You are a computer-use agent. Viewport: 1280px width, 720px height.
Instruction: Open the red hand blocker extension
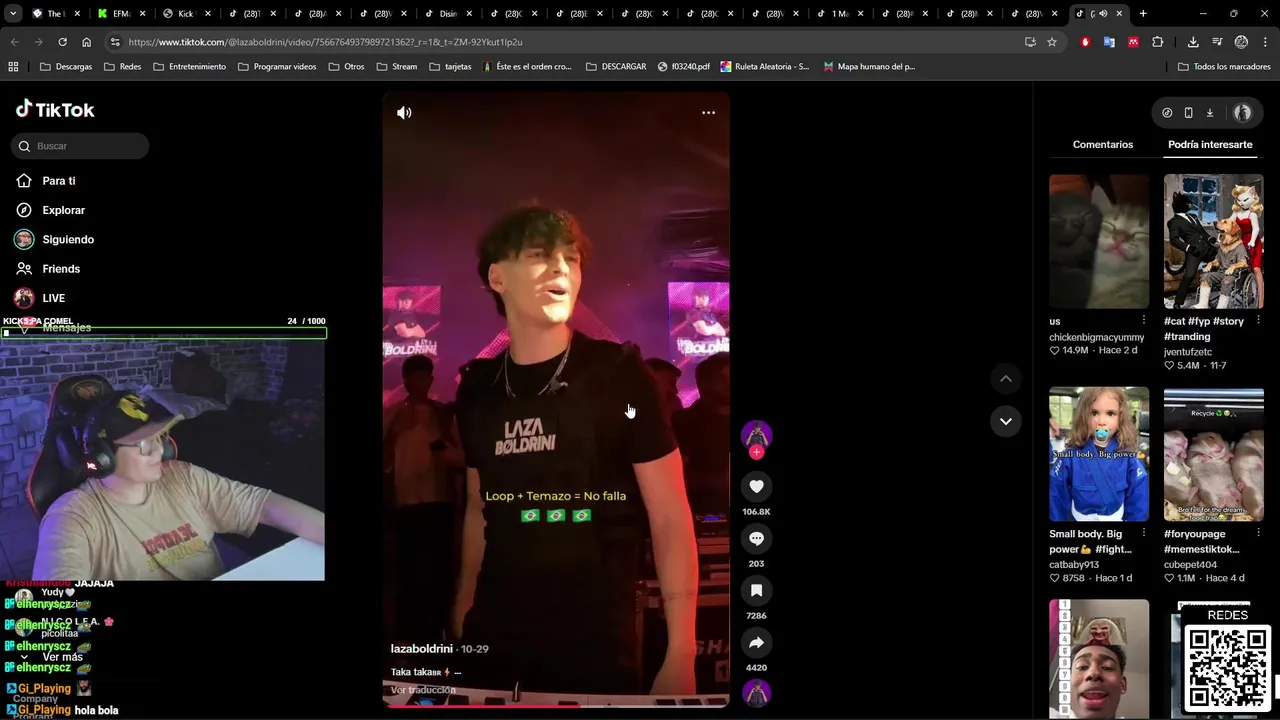[x=1085, y=42]
